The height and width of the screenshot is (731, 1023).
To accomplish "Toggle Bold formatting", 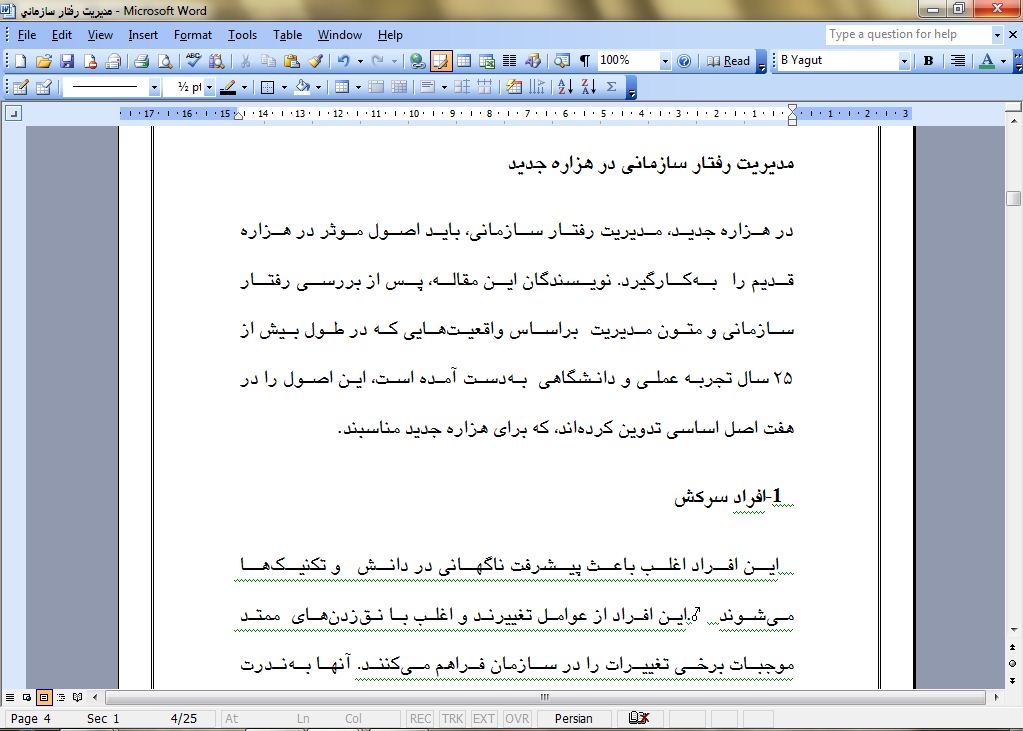I will 928,61.
